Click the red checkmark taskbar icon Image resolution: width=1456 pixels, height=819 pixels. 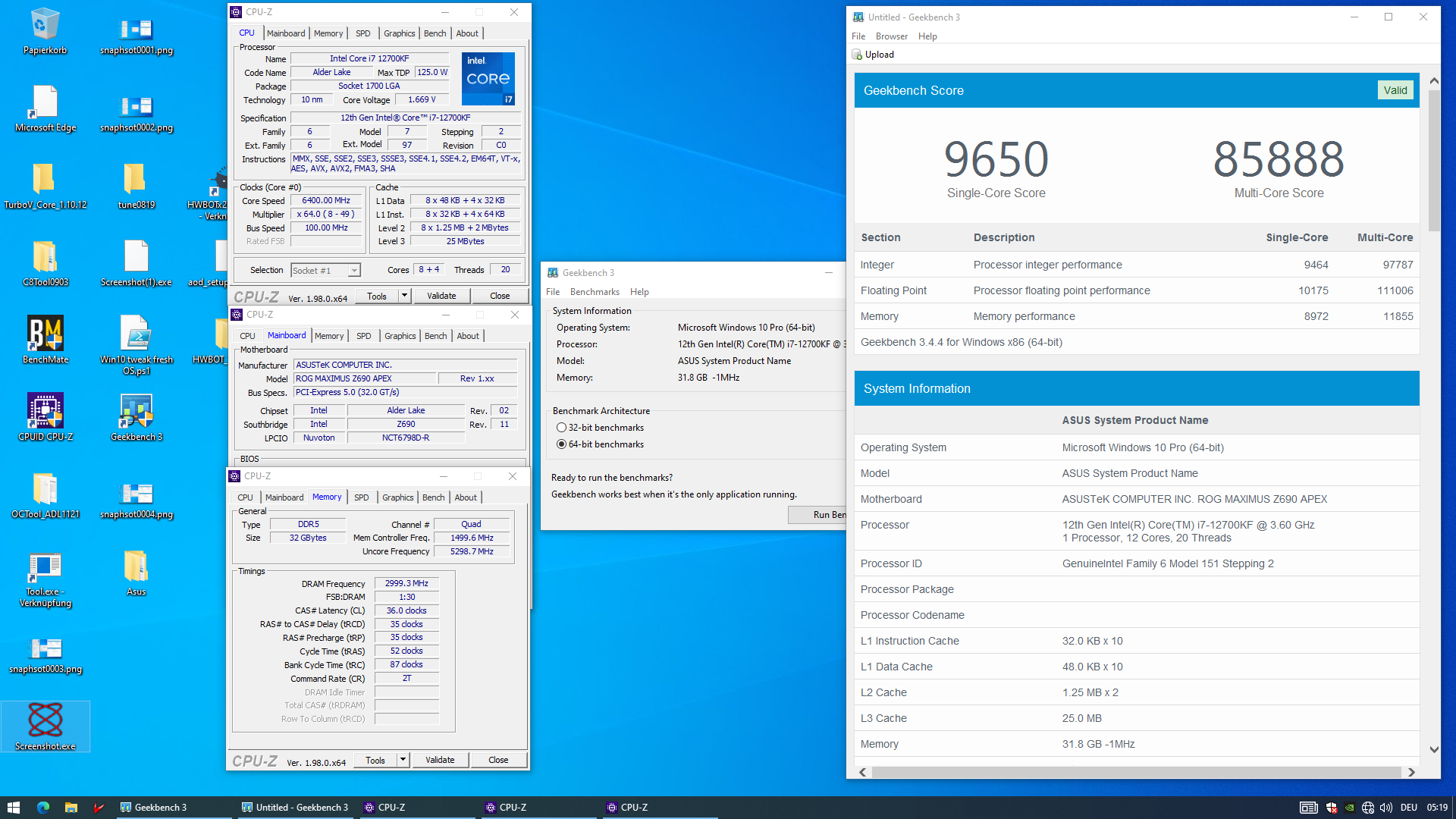pyautogui.click(x=99, y=808)
